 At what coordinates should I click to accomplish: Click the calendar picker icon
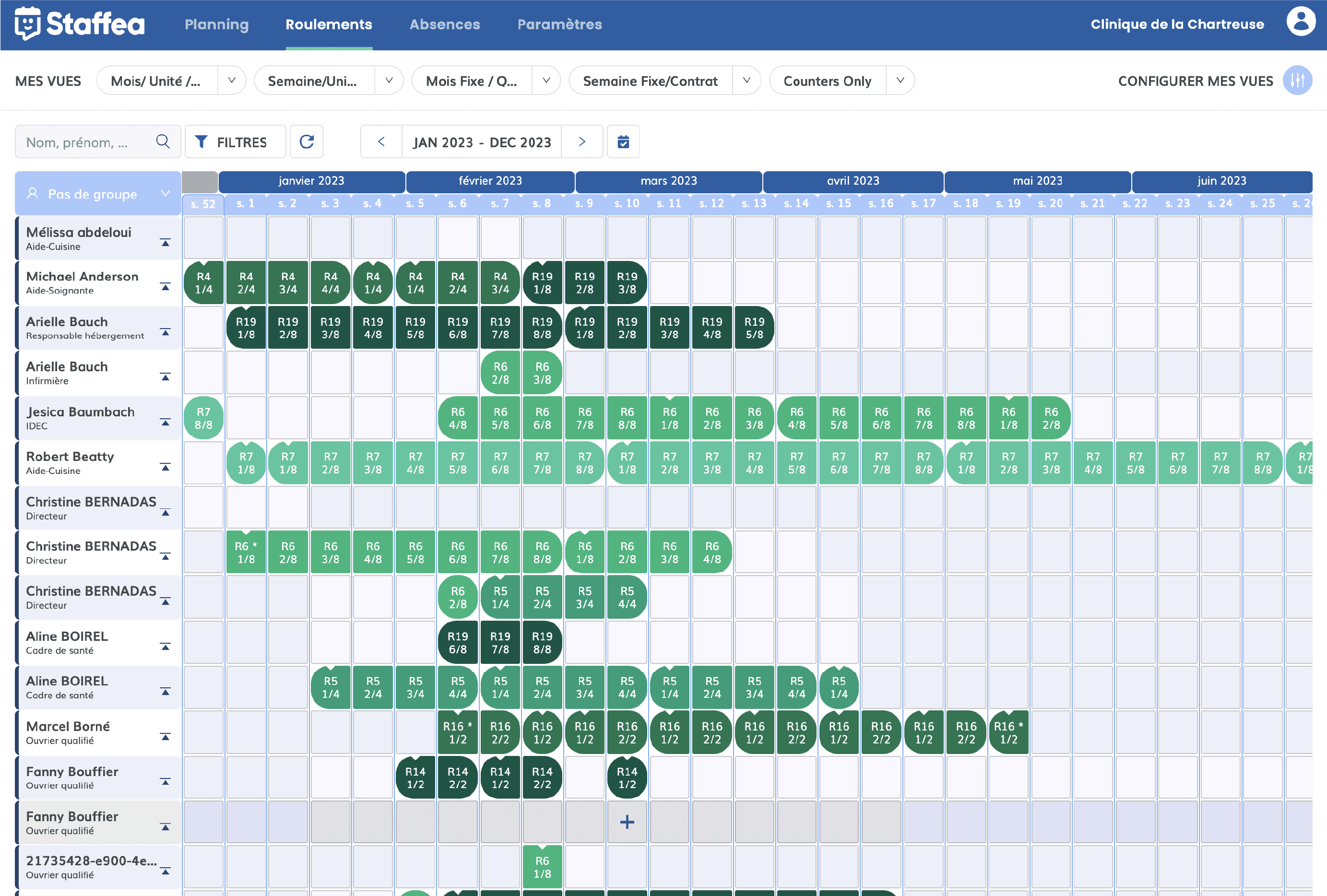coord(623,141)
